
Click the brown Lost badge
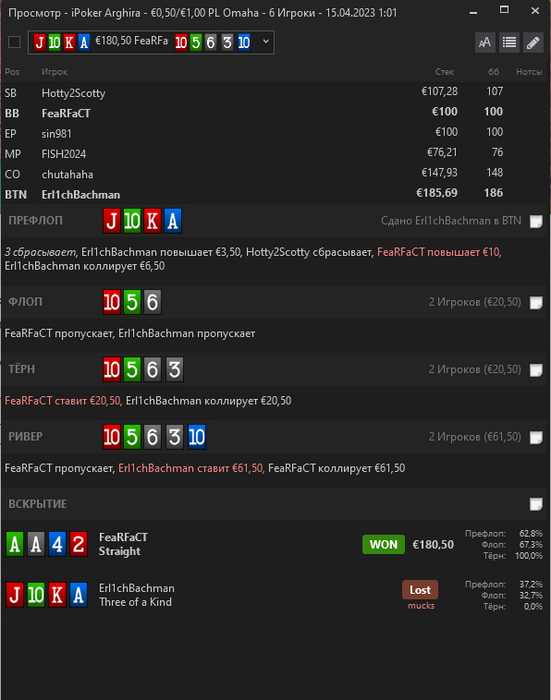(x=420, y=590)
